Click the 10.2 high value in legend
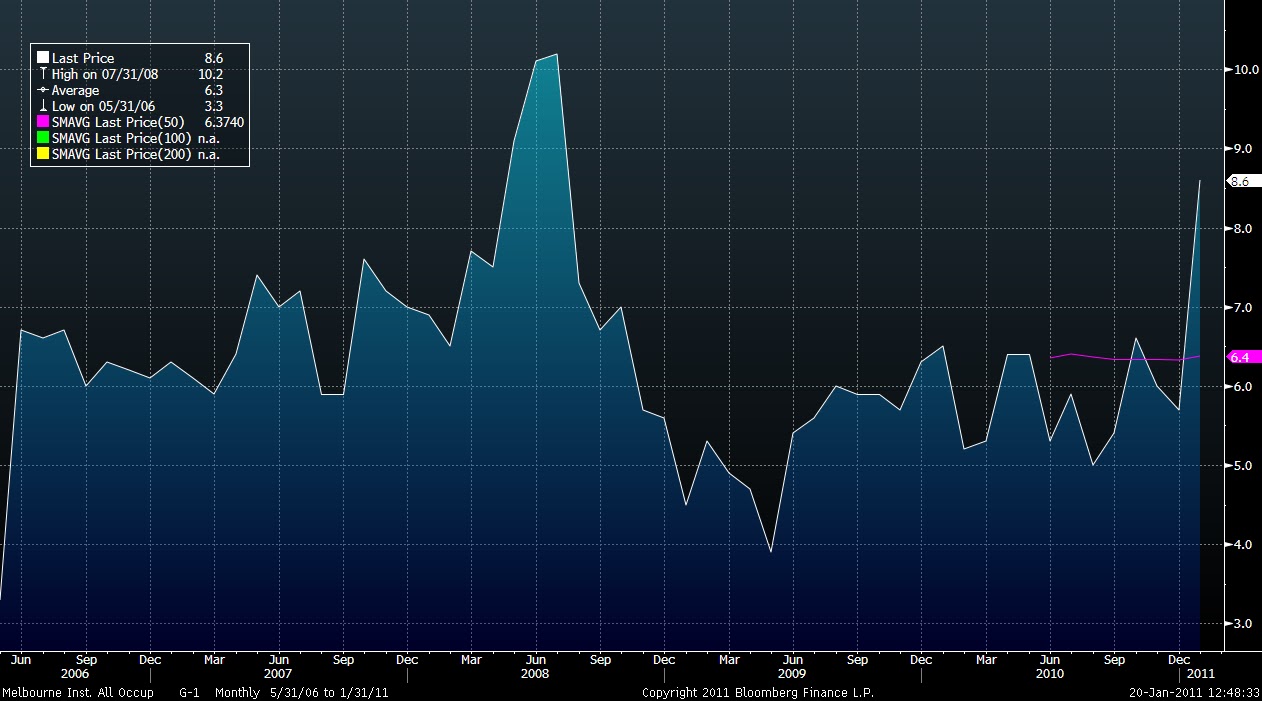The width and height of the screenshot is (1262, 701). click(x=210, y=75)
